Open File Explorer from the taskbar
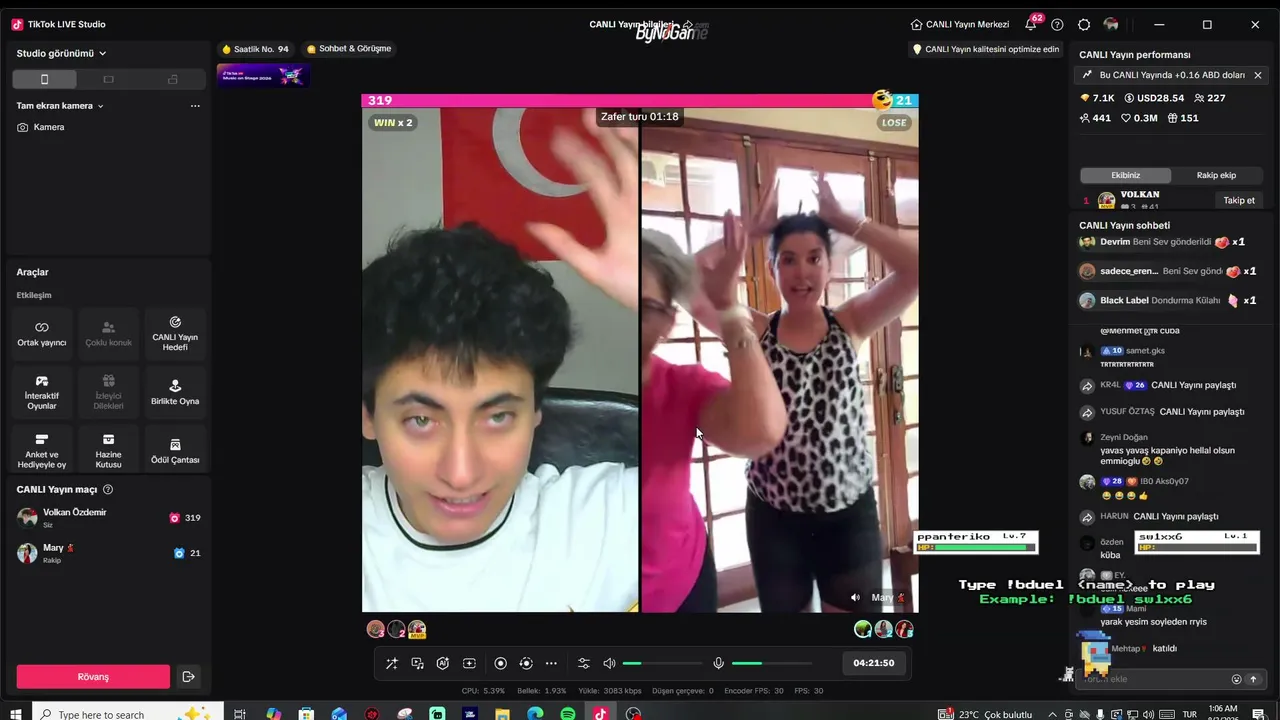The width and height of the screenshot is (1280, 720). click(x=502, y=714)
